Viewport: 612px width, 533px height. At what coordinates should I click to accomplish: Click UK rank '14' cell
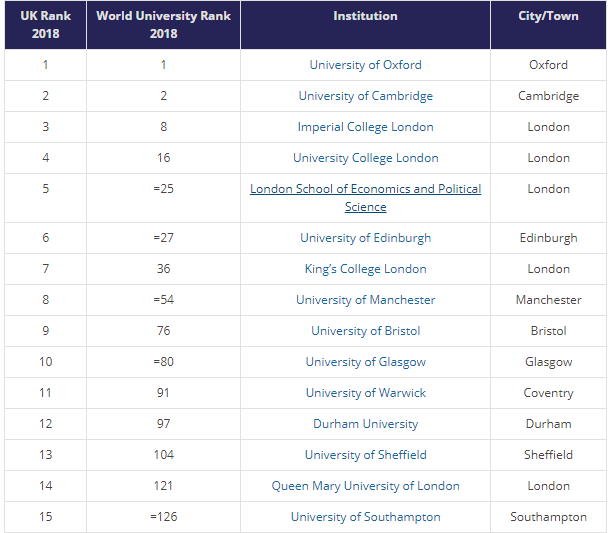46,486
